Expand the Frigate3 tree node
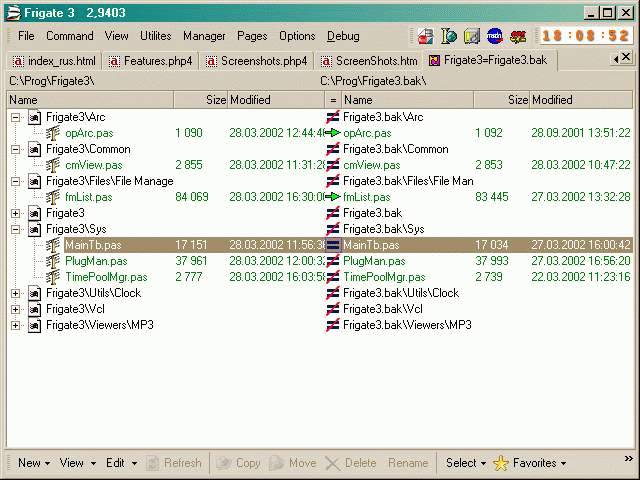 click(16, 213)
